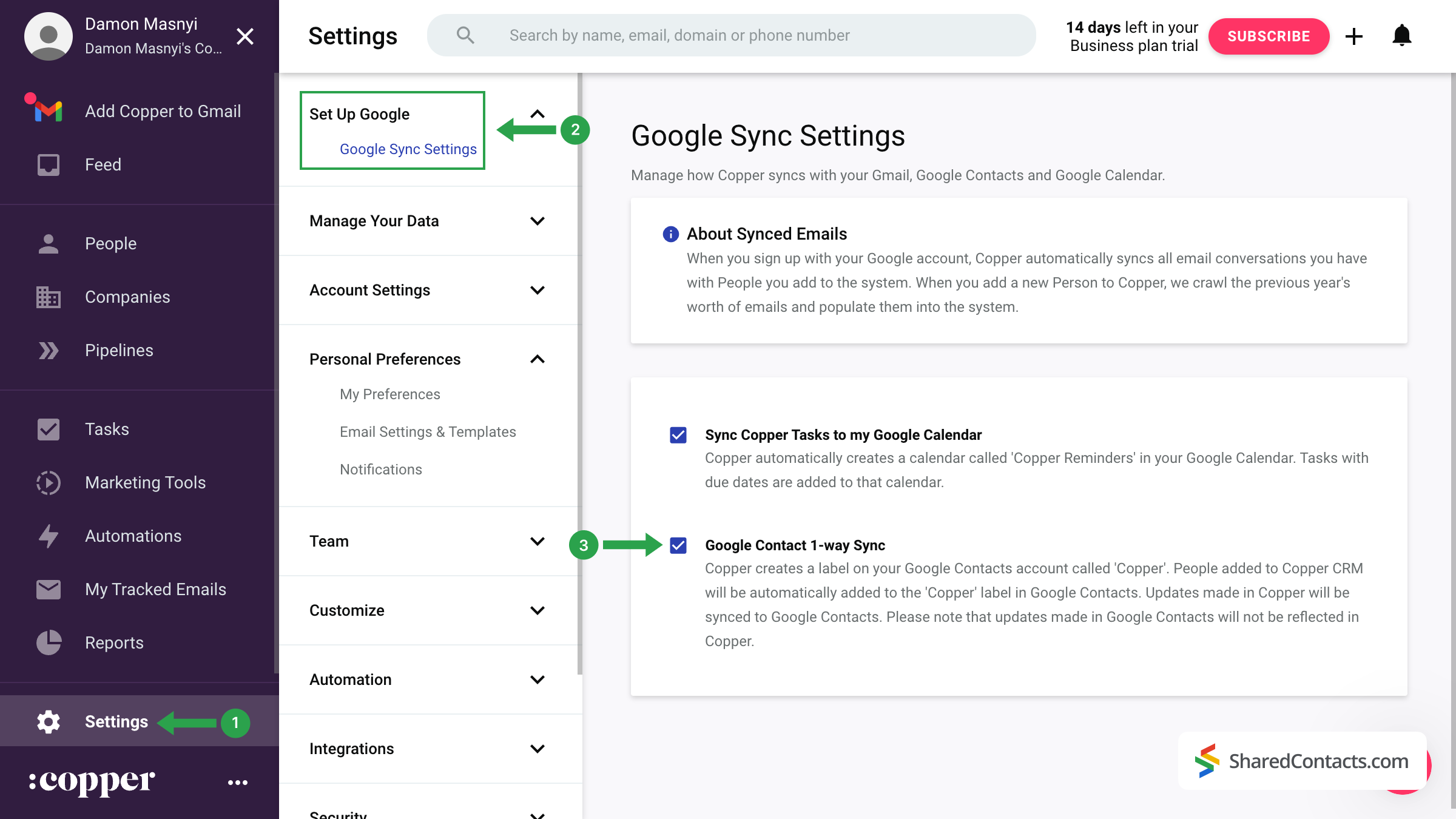Open Email Settings & Templates link
This screenshot has height=819, width=1456.
coord(428,432)
